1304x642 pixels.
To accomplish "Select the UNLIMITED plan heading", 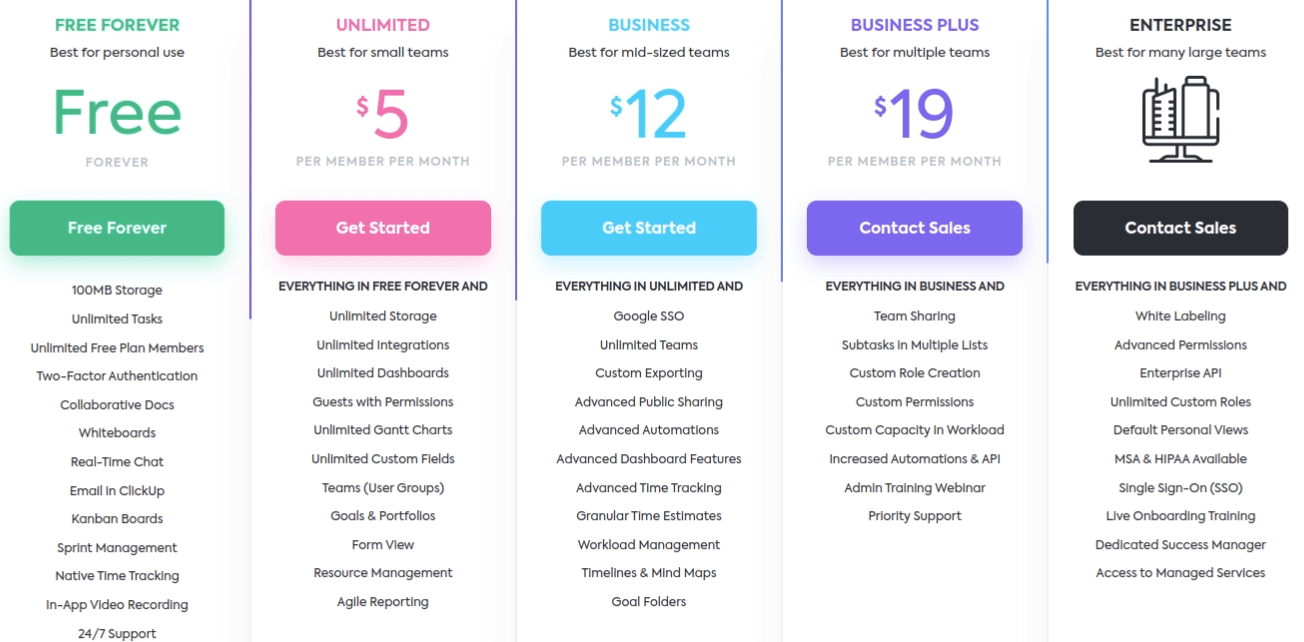I will (x=383, y=25).
